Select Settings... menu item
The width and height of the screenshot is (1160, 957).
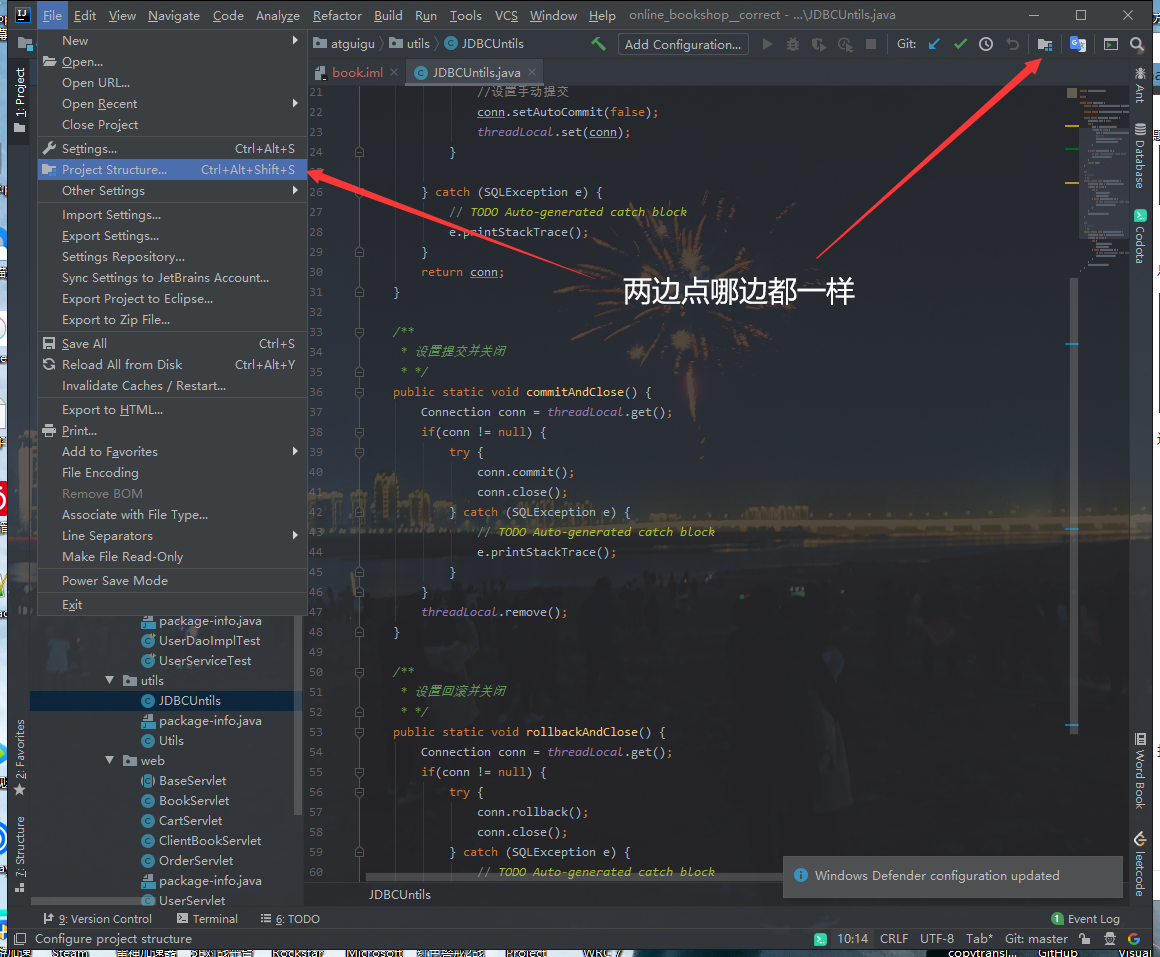point(172,149)
